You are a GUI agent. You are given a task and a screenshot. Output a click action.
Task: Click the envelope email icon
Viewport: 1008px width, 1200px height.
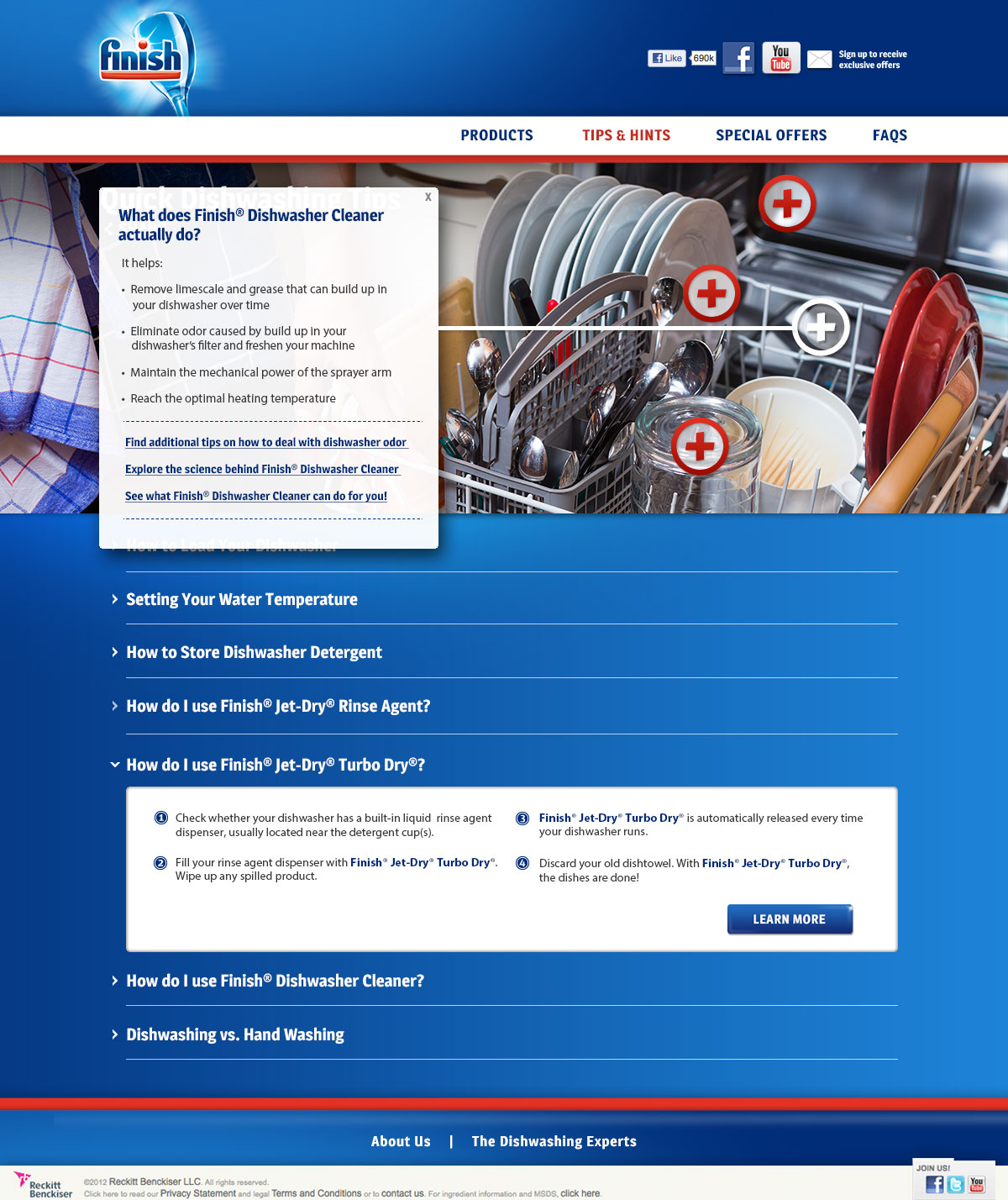819,59
